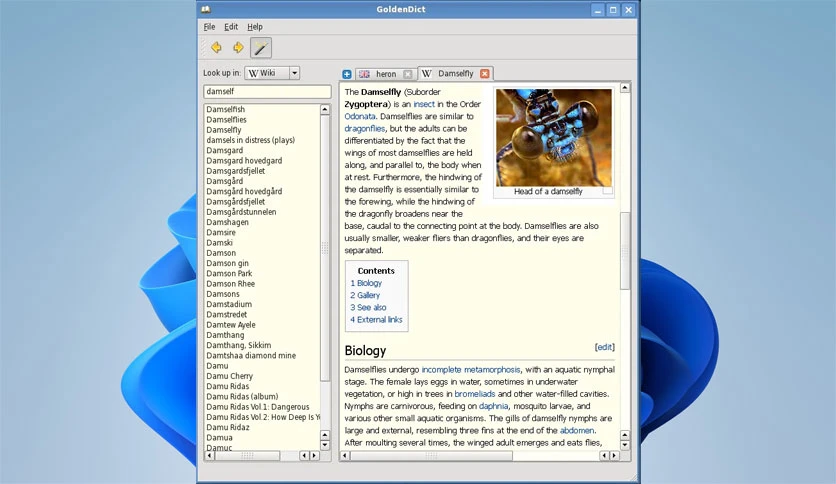Close the heron tab

click(x=407, y=74)
